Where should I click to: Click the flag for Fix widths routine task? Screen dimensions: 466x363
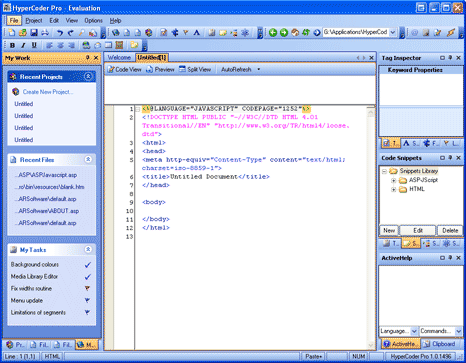tap(87, 289)
